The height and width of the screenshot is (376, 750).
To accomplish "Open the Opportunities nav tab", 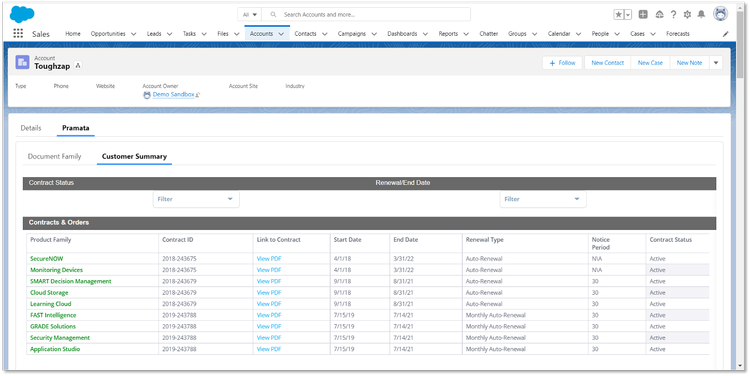I will pyautogui.click(x=108, y=34).
